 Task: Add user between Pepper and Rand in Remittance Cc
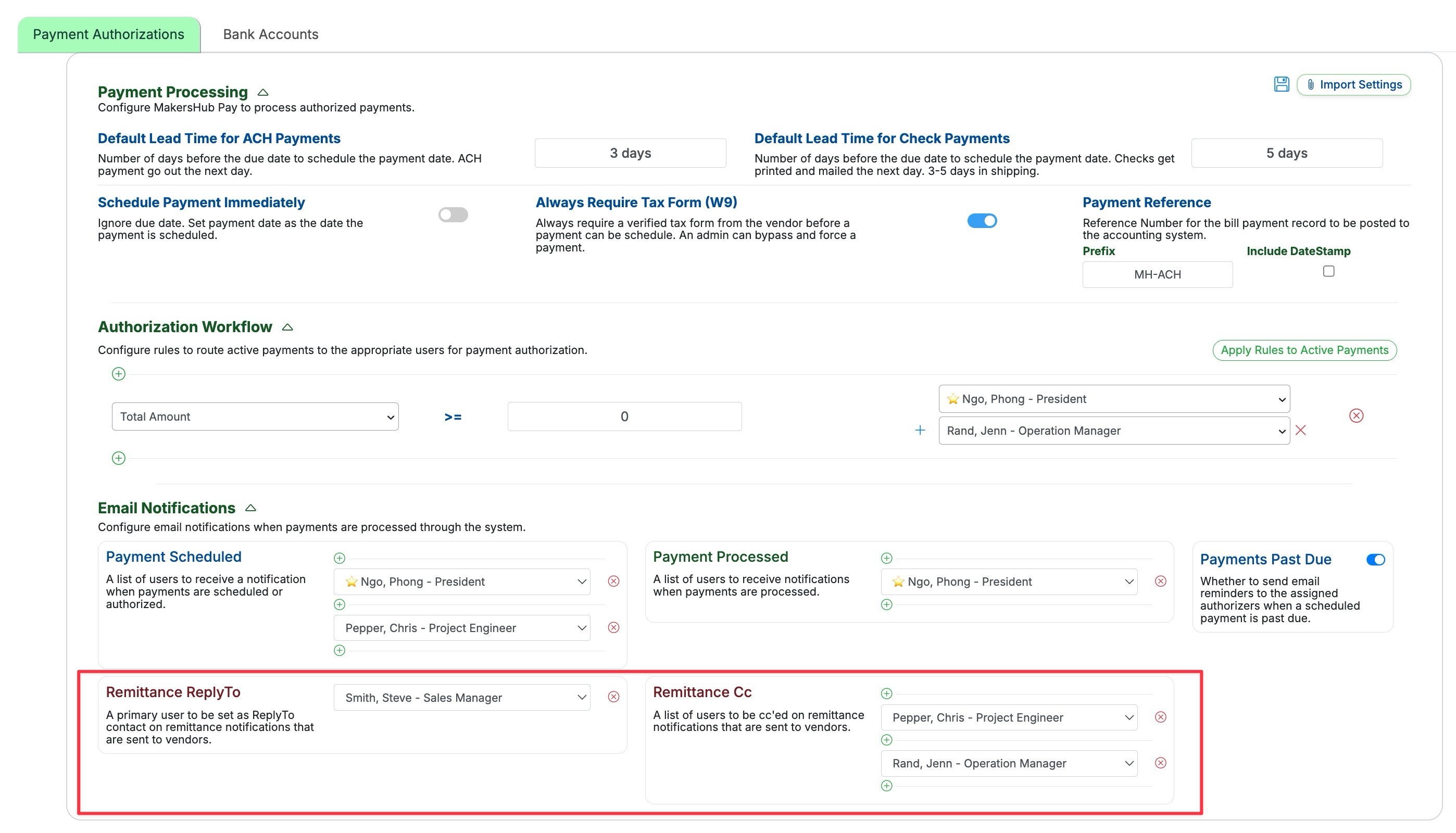pos(886,740)
